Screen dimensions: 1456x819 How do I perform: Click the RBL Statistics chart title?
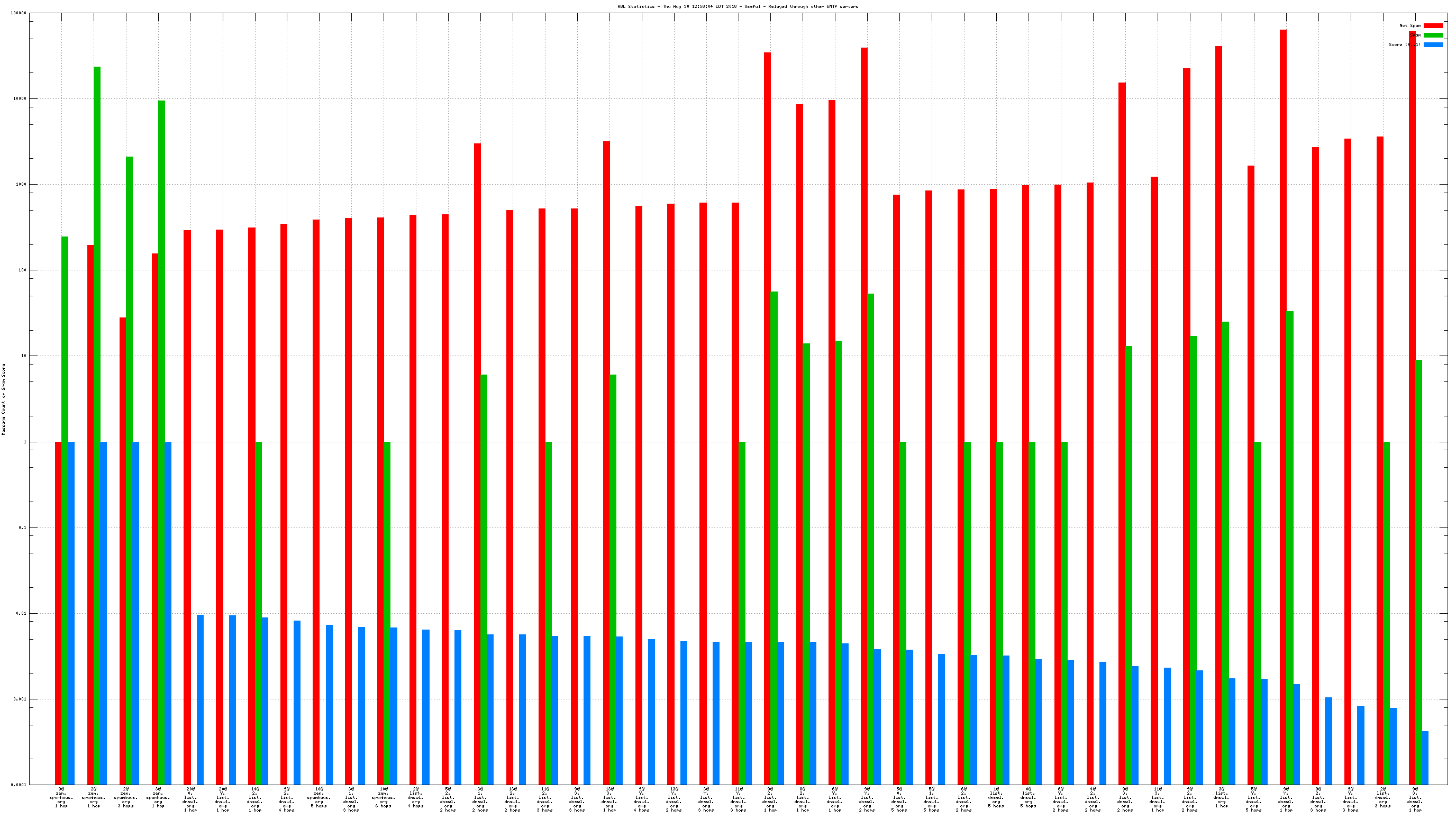(738, 6)
